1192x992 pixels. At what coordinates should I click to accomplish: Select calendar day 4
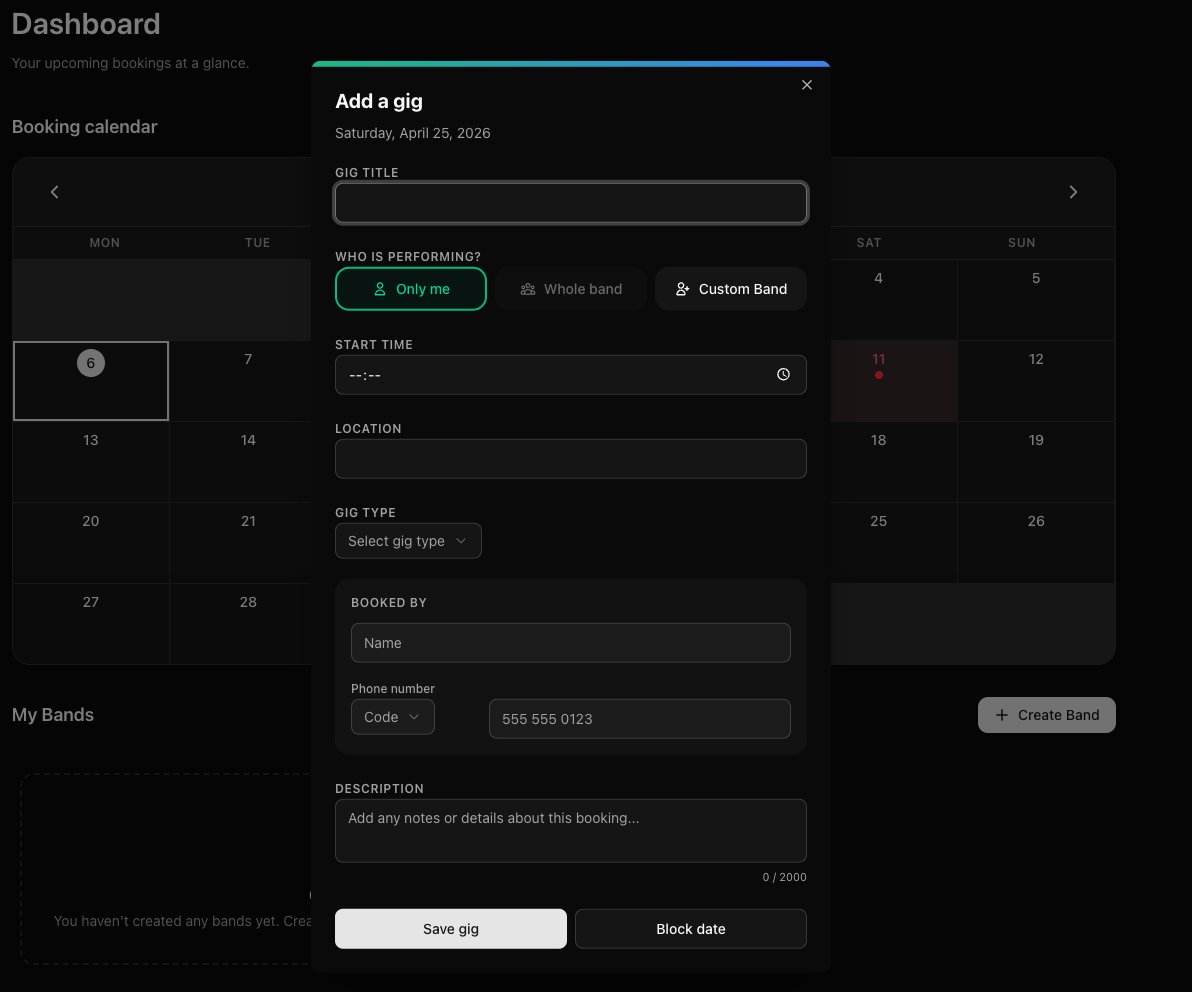coord(893,300)
